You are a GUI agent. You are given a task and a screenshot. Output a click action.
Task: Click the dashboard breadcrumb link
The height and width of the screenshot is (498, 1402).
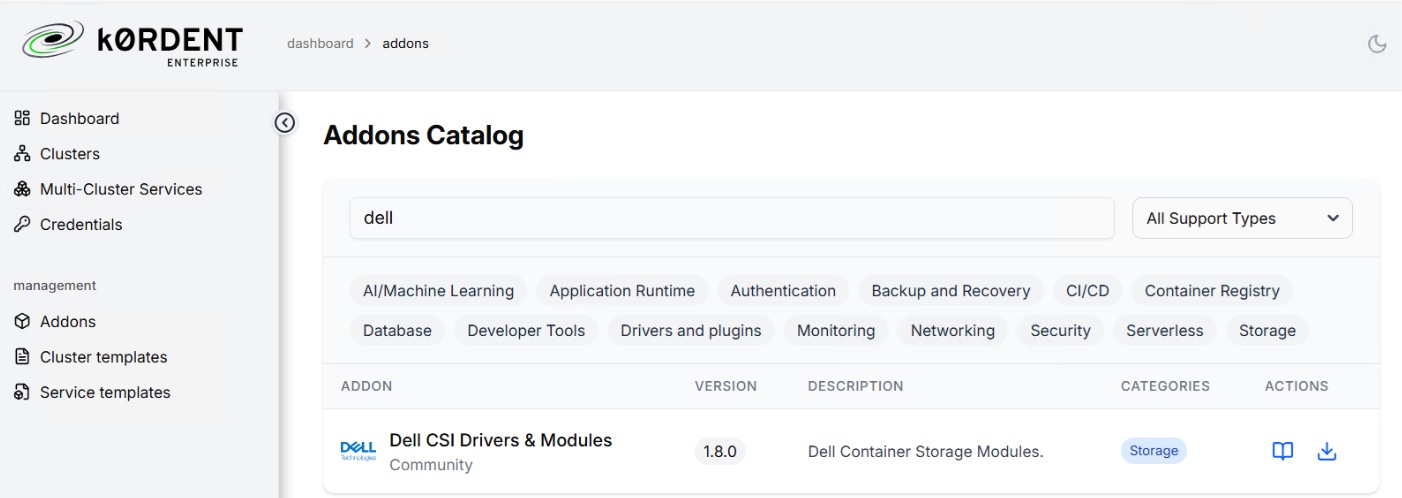click(320, 43)
